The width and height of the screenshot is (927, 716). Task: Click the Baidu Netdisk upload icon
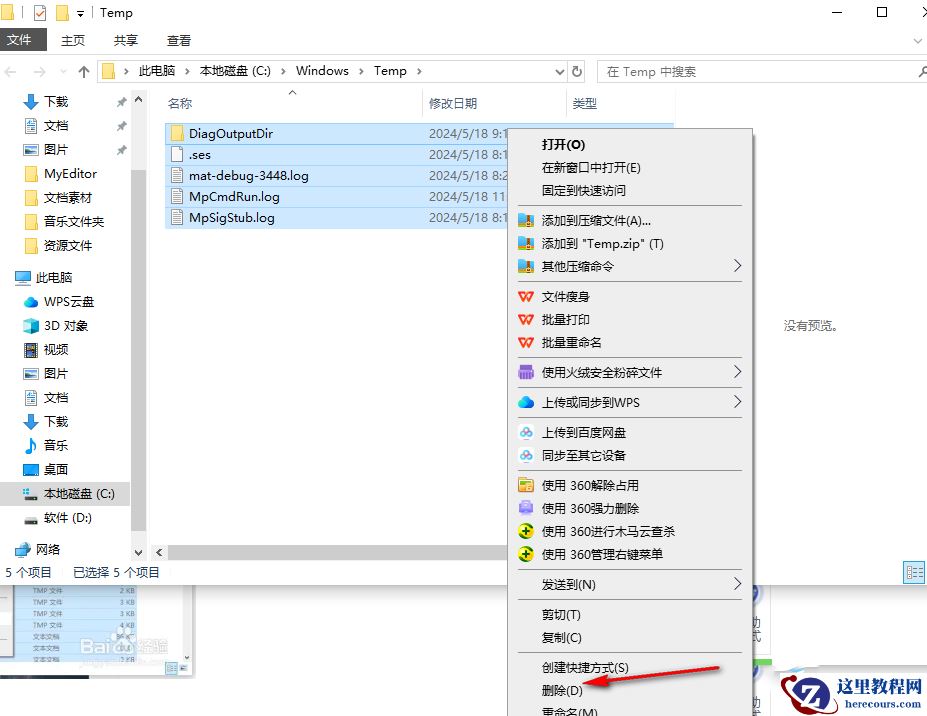pyautogui.click(x=527, y=432)
